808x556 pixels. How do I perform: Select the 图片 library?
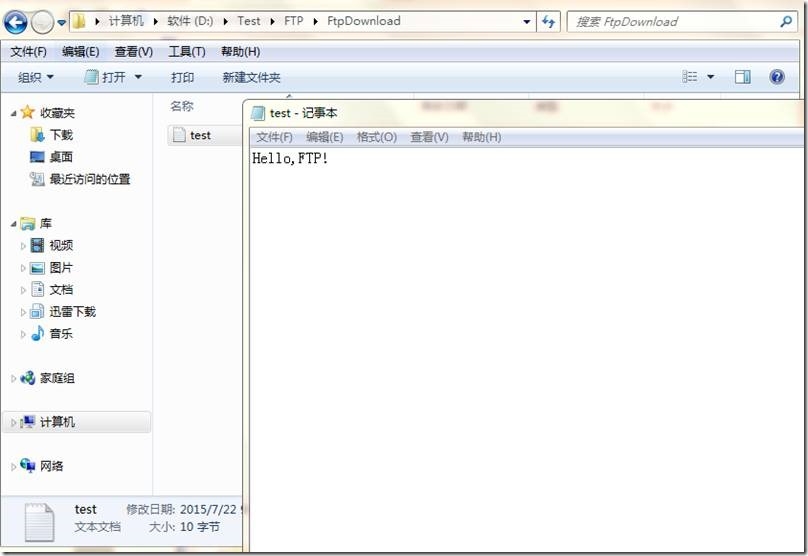[x=61, y=267]
